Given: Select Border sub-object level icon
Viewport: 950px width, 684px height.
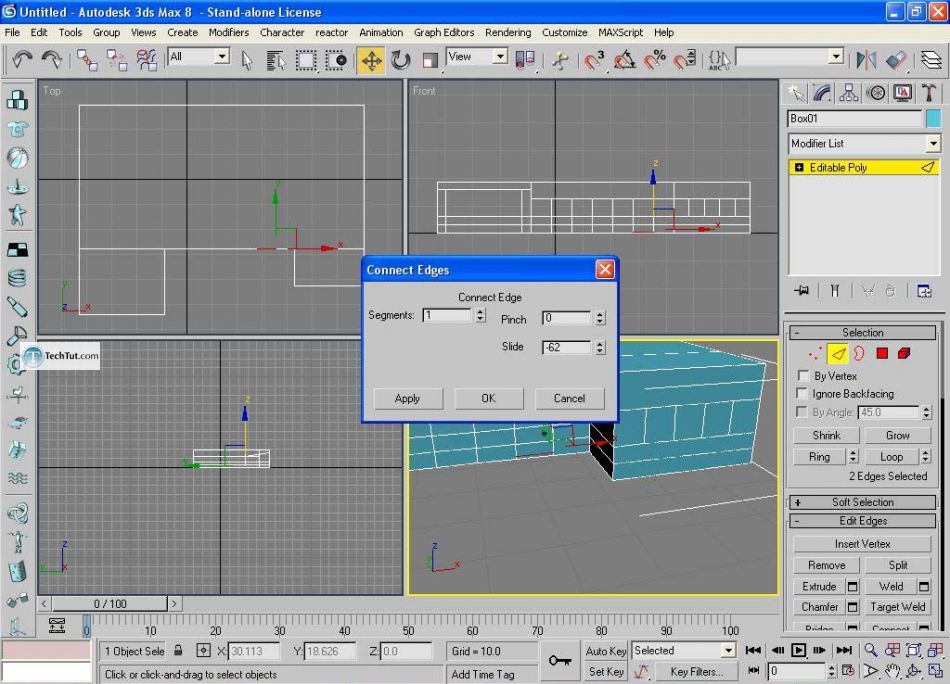Looking at the screenshot, I should (x=859, y=353).
